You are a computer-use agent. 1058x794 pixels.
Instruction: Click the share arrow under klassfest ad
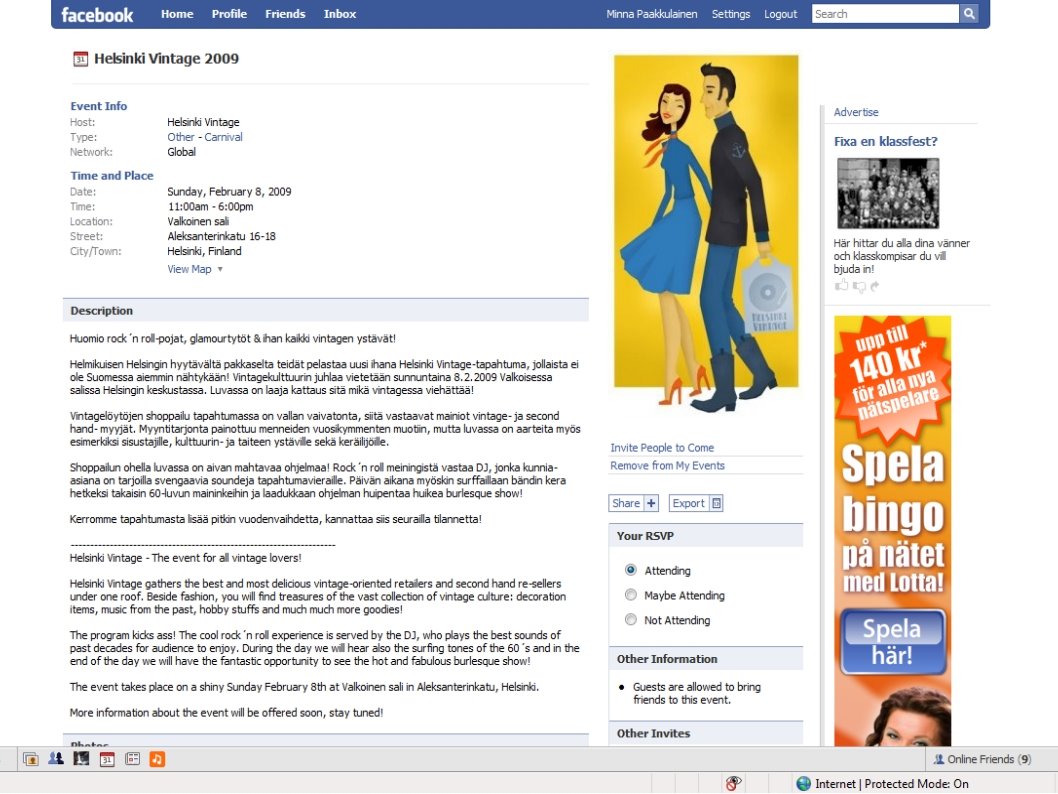coord(875,286)
